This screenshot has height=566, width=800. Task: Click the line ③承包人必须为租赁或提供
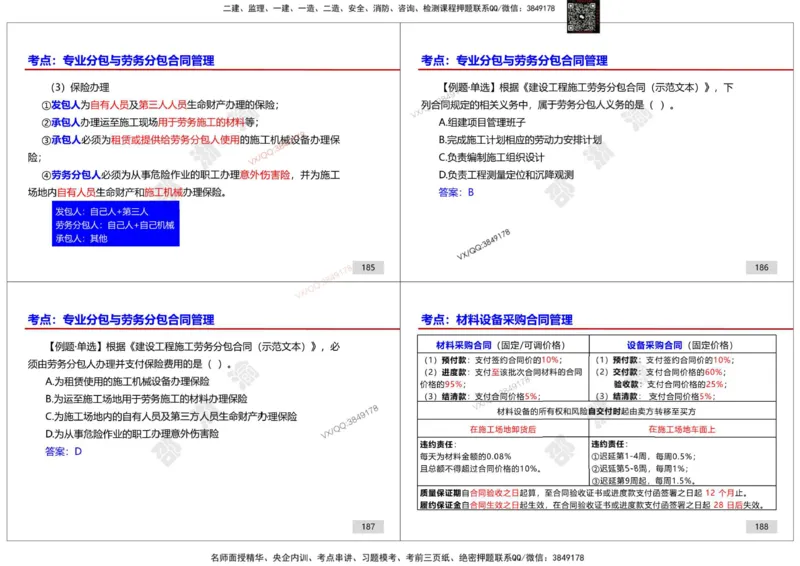190,140
